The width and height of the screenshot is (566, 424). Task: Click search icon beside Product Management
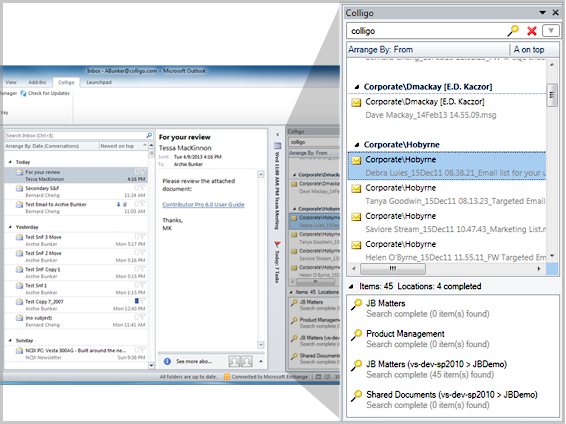coord(357,335)
